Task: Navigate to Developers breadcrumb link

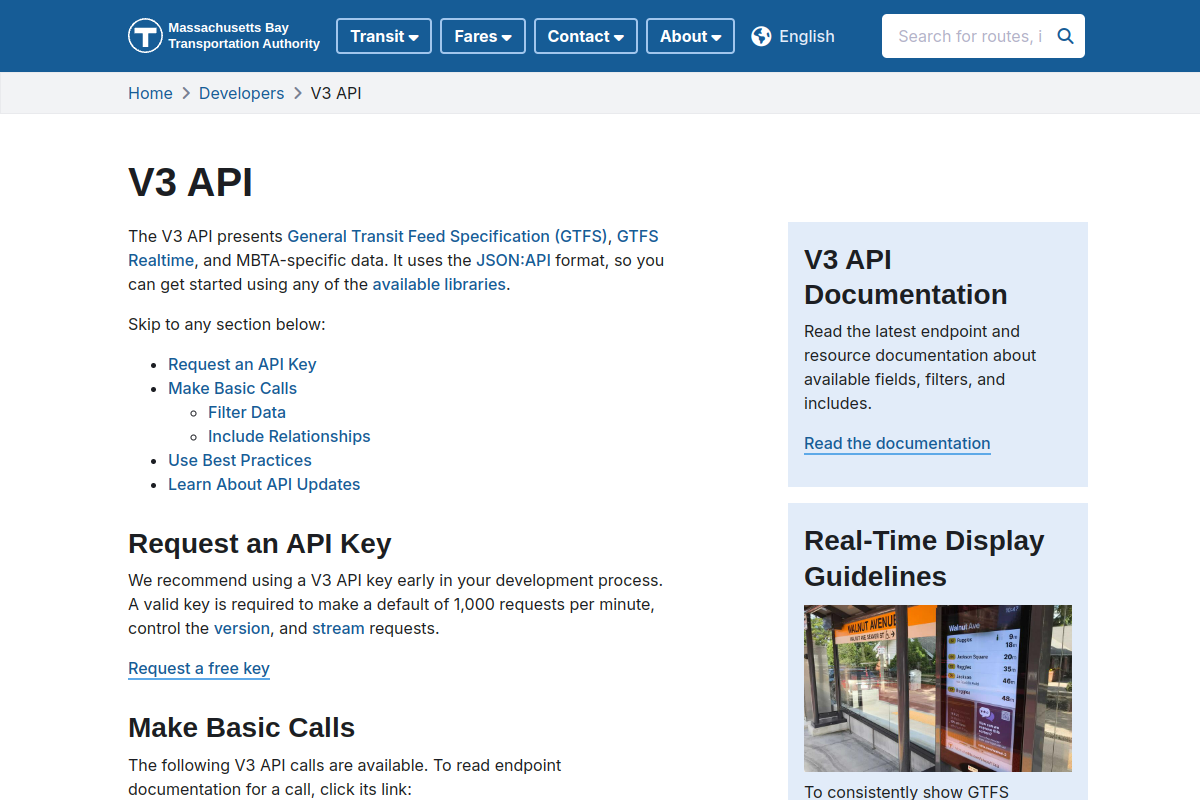Action: 242,93
